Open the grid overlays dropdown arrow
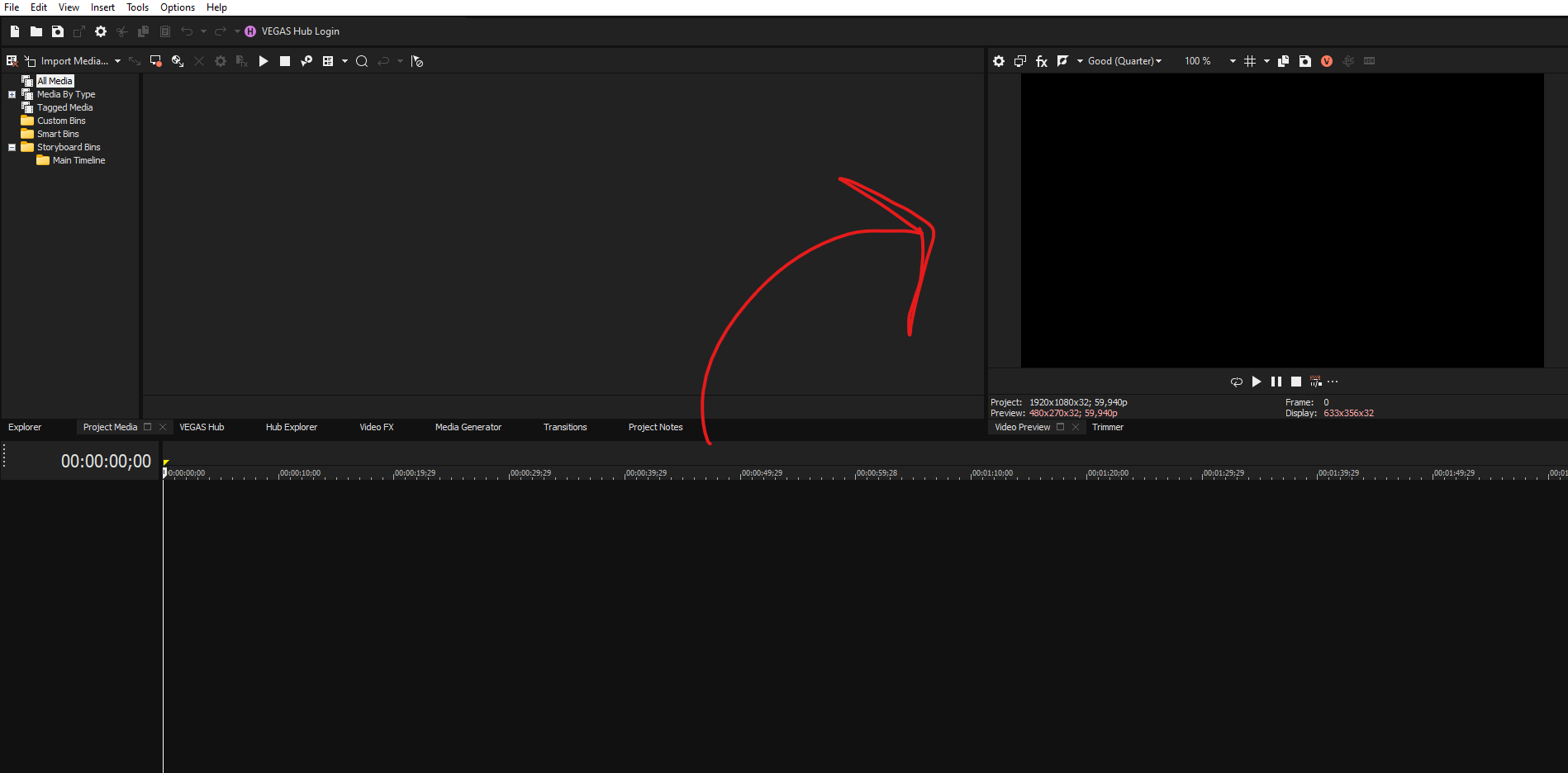This screenshot has height=773, width=1568. 1266,61
